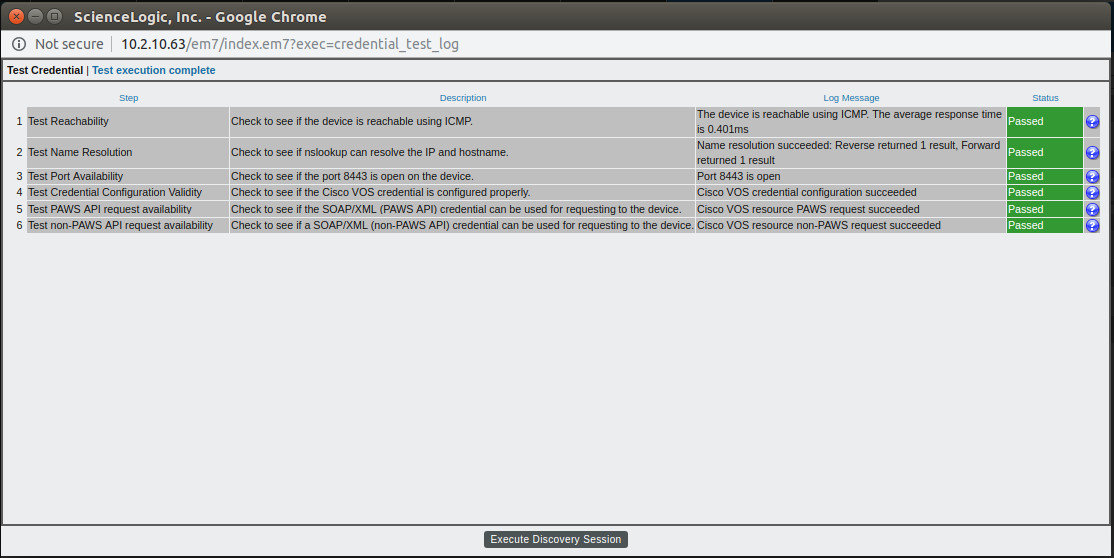The width and height of the screenshot is (1114, 558).
Task: Select the URL in the address bar
Action: point(290,44)
